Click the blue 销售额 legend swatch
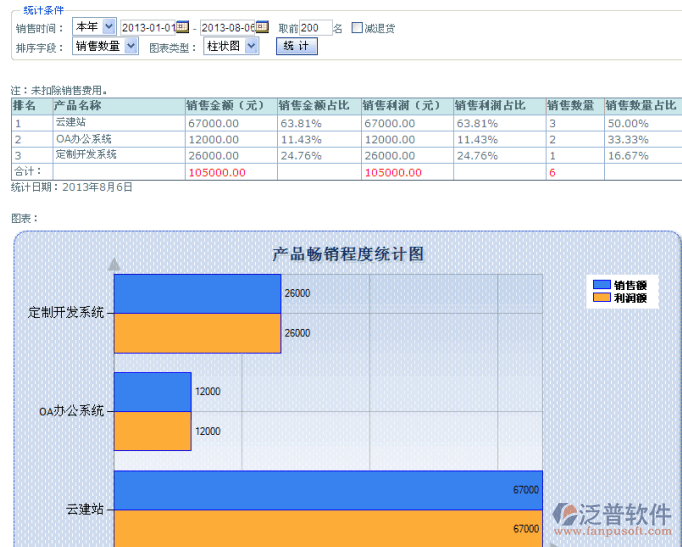Viewport: 682px width, 547px height. 601,285
